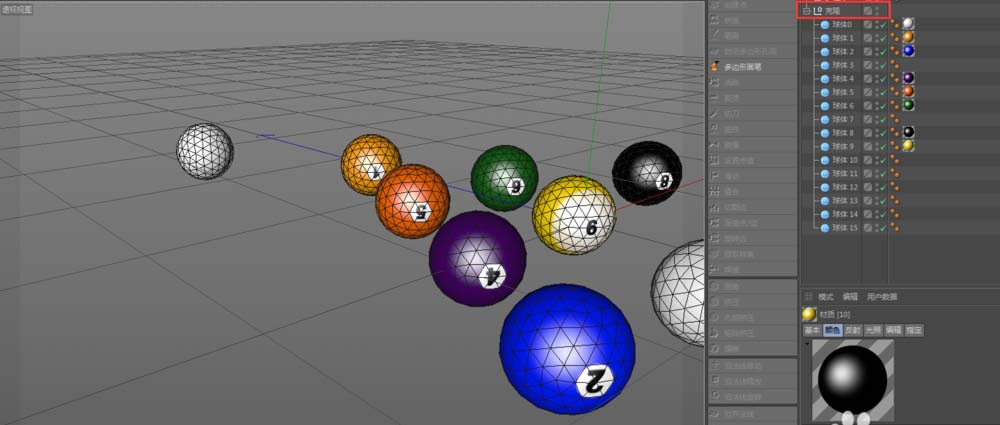The image size is (1000, 425).
Task: Click the black sphere material preview
Action: coord(853,380)
